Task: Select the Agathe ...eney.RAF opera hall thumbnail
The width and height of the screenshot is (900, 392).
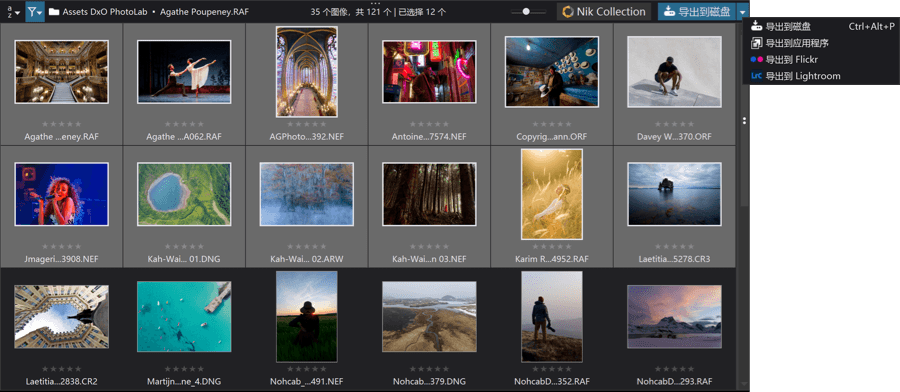Action: (61, 72)
